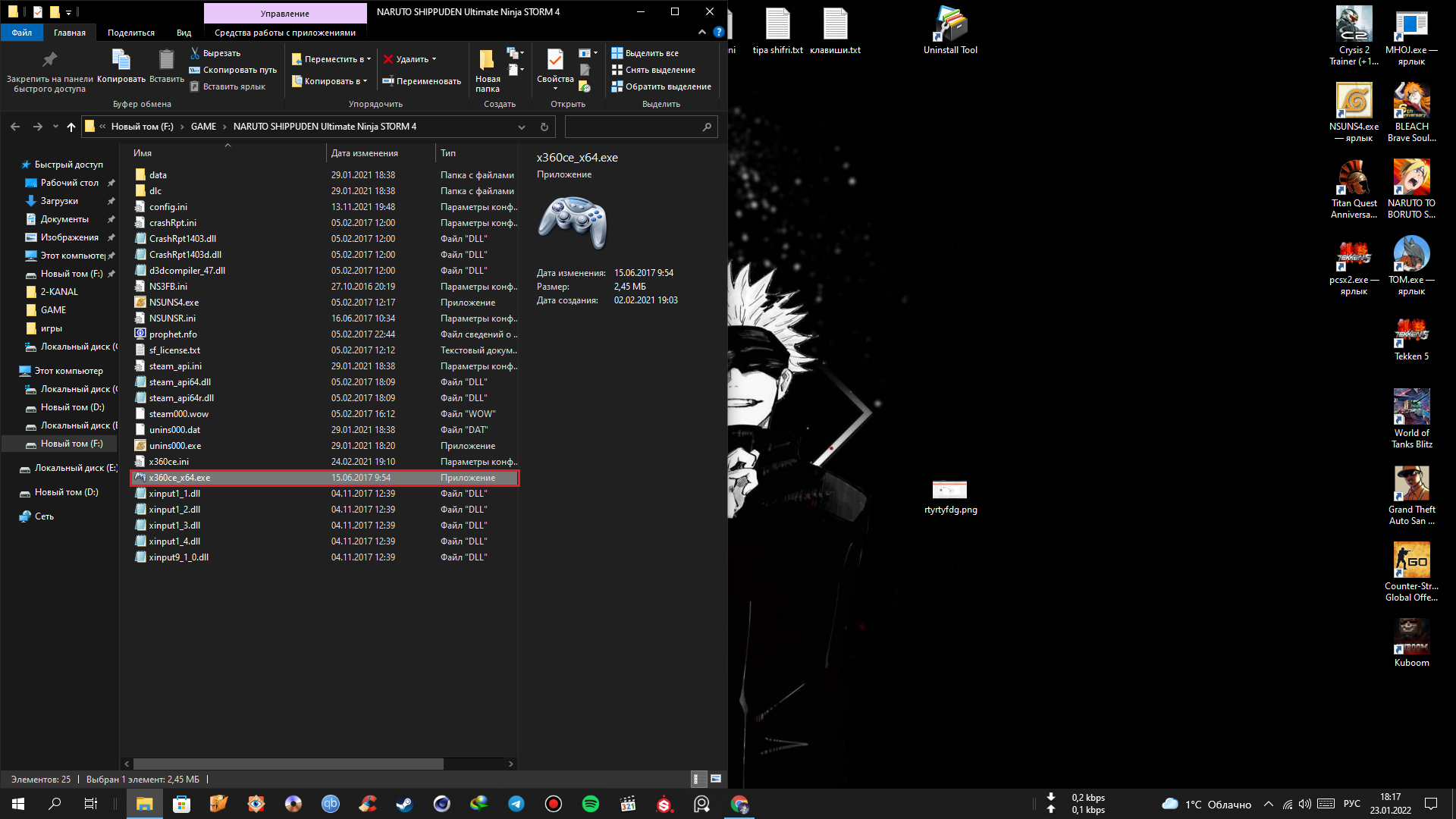The width and height of the screenshot is (1456, 819).
Task: Select unins000.exe in the list
Action: 324,446
